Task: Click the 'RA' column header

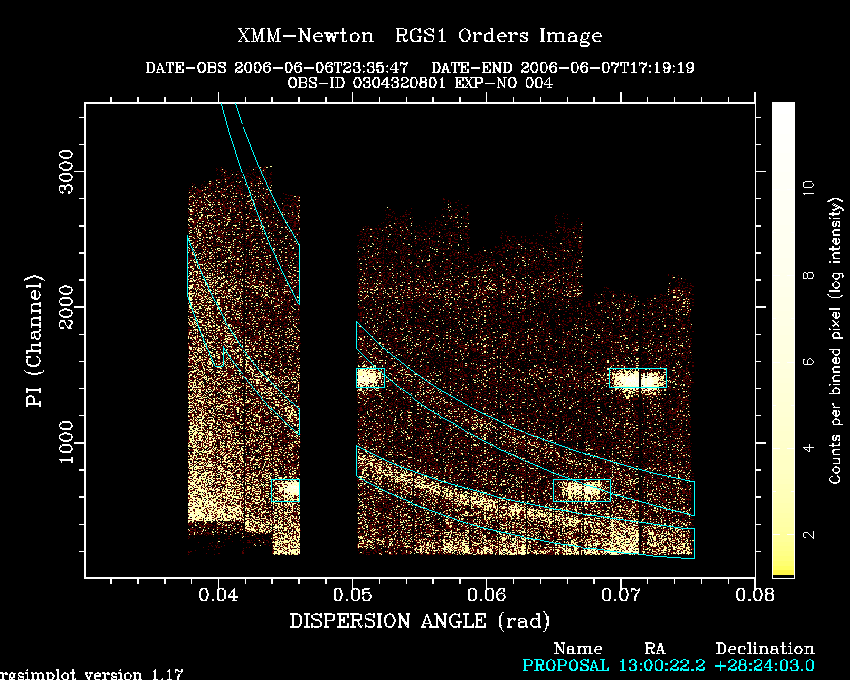Action: click(x=655, y=649)
